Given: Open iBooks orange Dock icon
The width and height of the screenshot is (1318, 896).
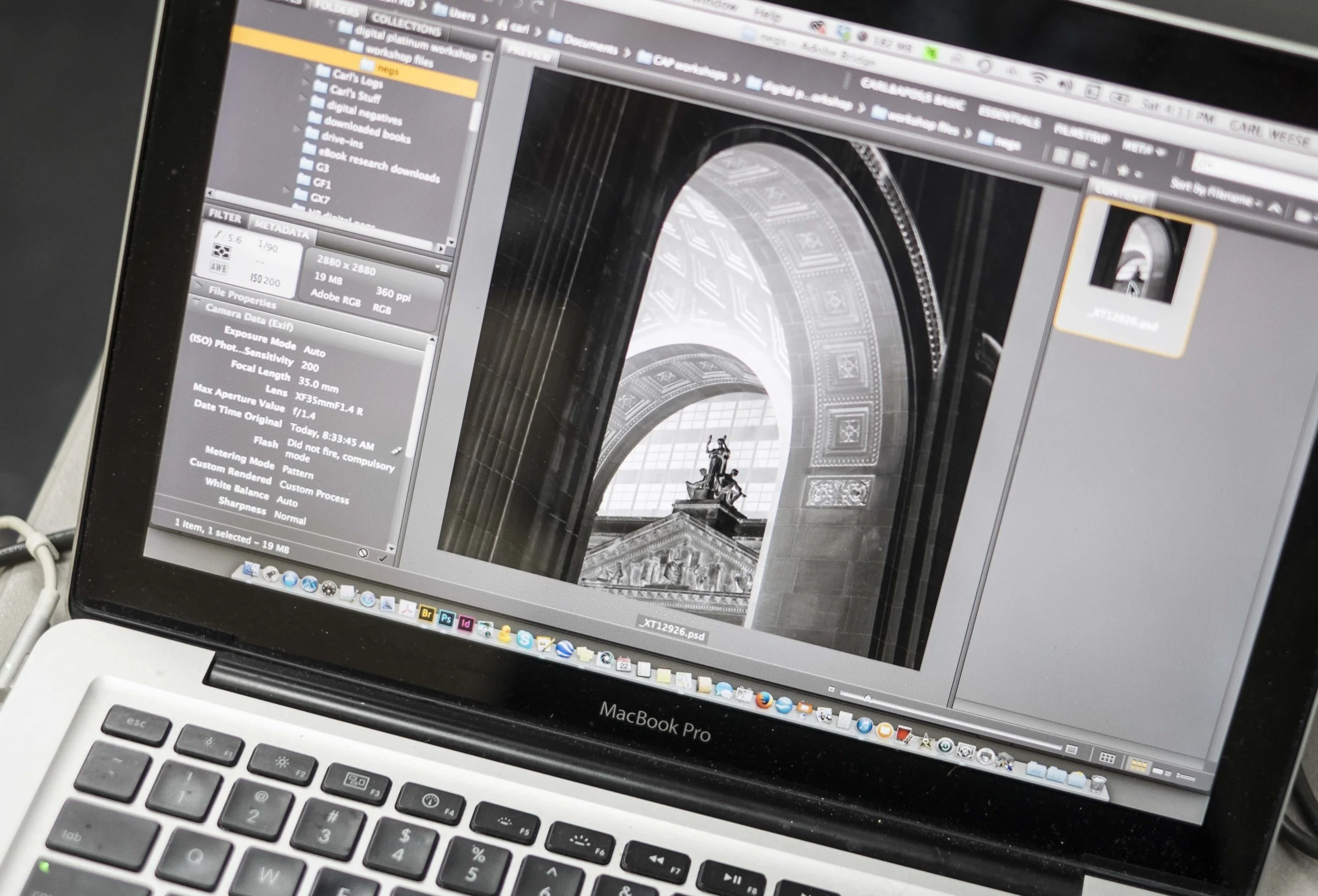Looking at the screenshot, I should tap(884, 731).
